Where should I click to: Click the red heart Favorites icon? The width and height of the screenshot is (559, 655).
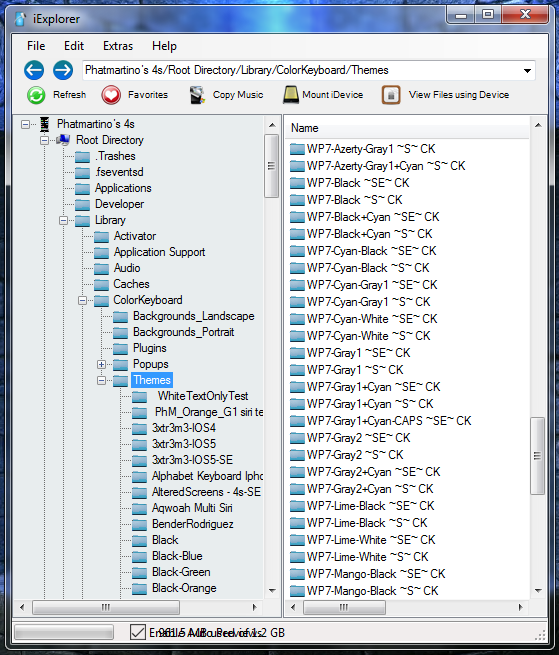tap(111, 95)
